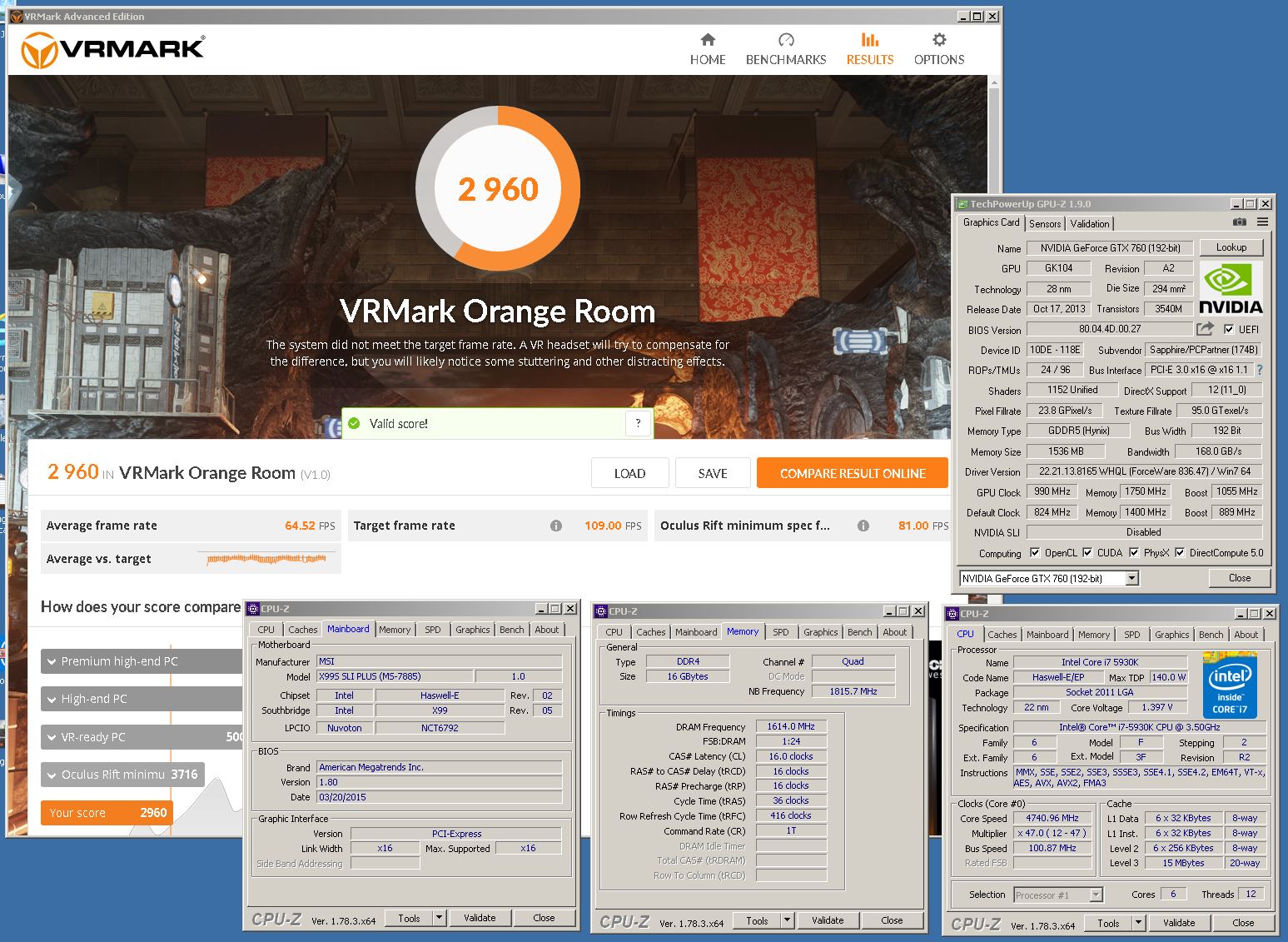The image size is (1288, 942).
Task: Open the GPU-Z hamburger menu icon
Action: click(1263, 222)
